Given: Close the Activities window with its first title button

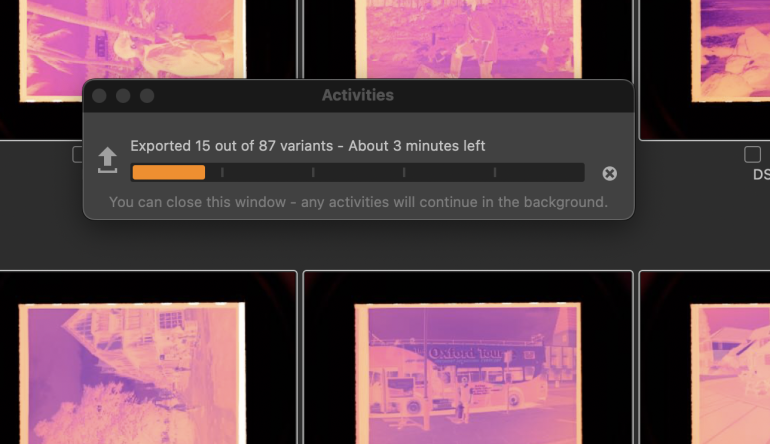Looking at the screenshot, I should [99, 96].
